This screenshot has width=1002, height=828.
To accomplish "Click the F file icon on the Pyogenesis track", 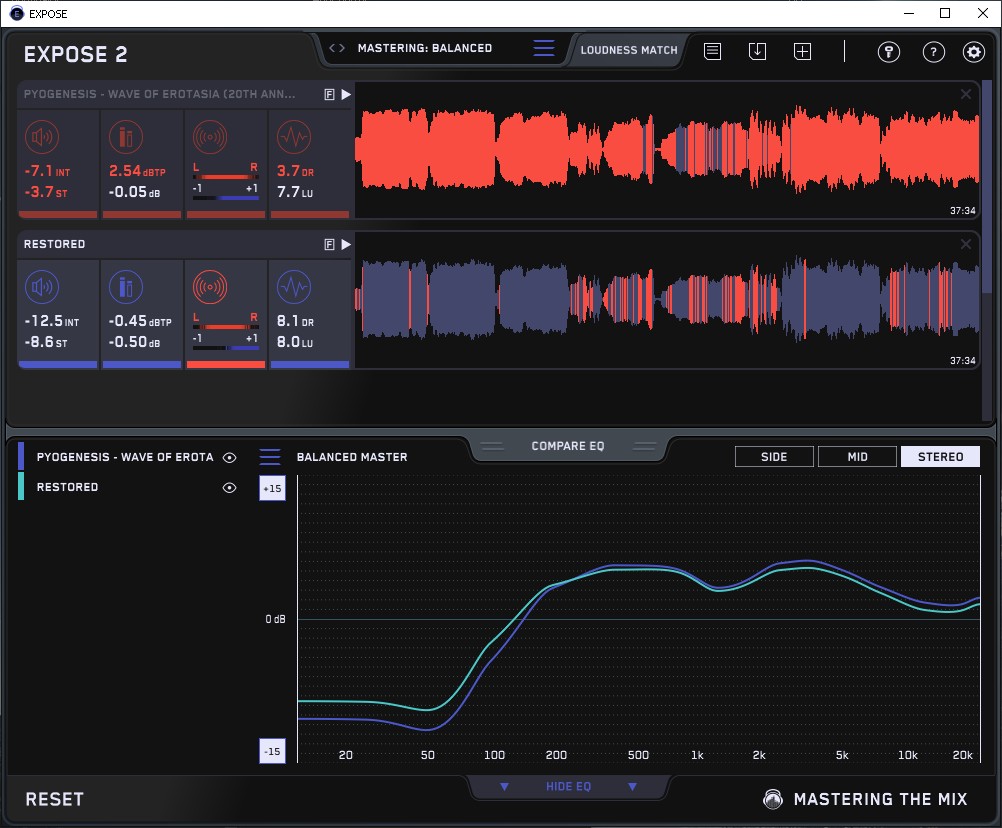I will (330, 95).
